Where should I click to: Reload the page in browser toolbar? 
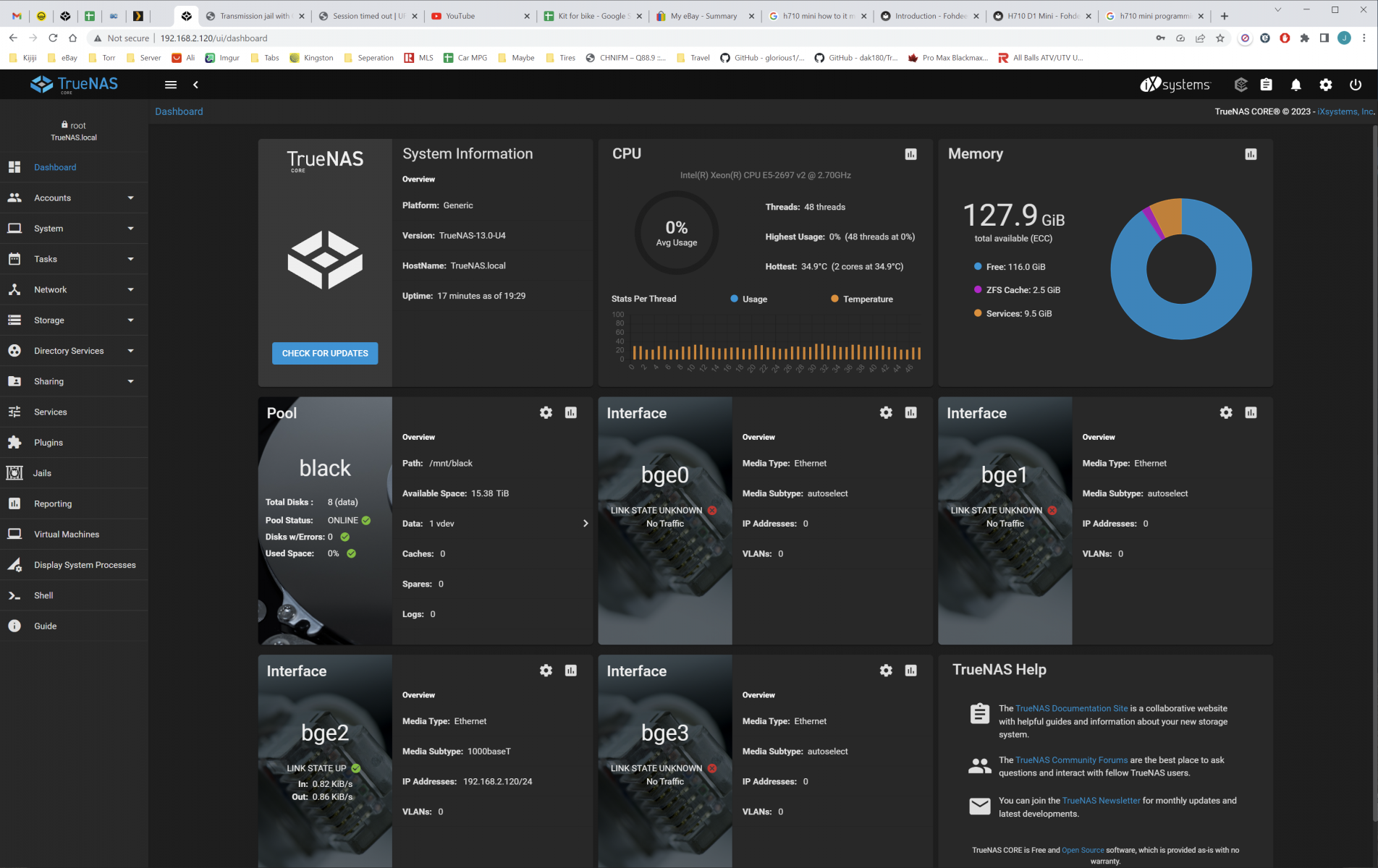[x=53, y=38]
